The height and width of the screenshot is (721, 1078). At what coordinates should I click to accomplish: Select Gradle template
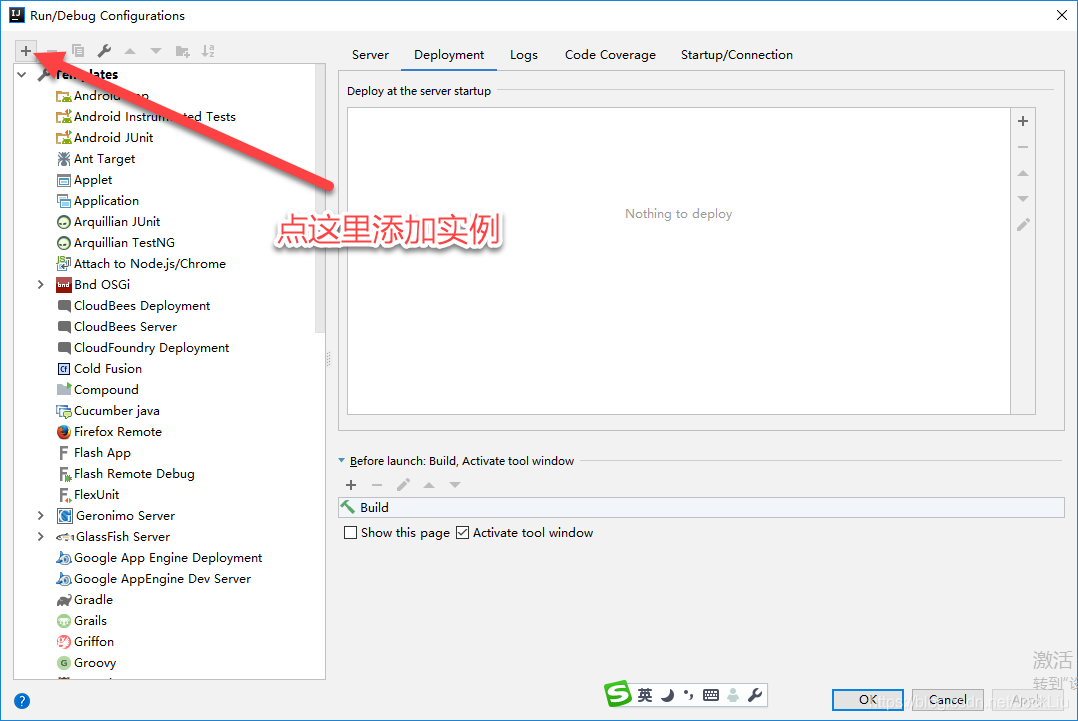point(85,600)
